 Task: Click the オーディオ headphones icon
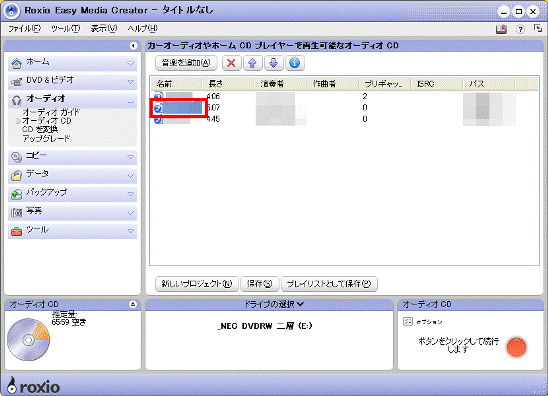click(16, 100)
